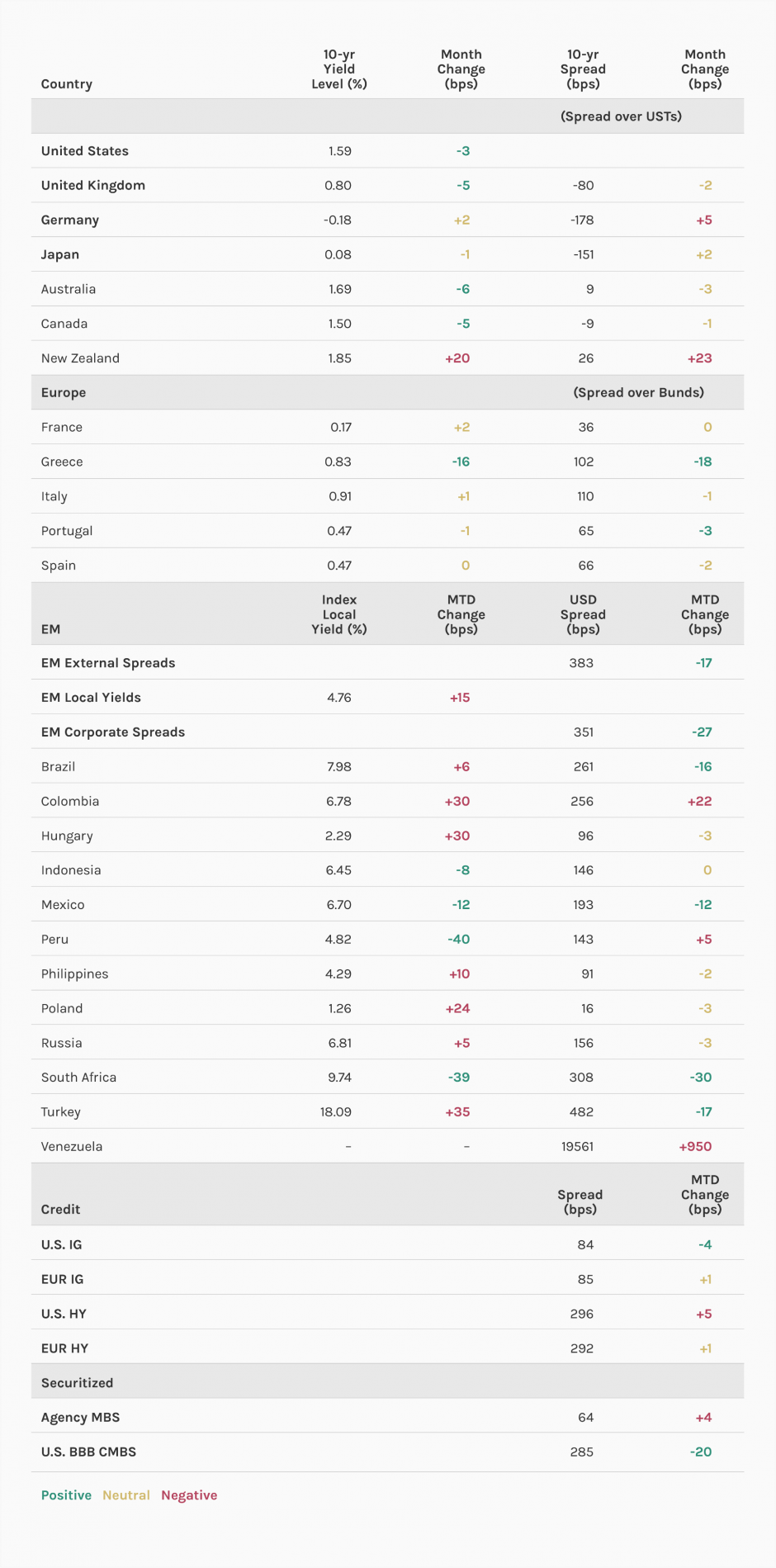Click the U.S. HY spread value
Screen dimensions: 776x1568
(x=582, y=1314)
